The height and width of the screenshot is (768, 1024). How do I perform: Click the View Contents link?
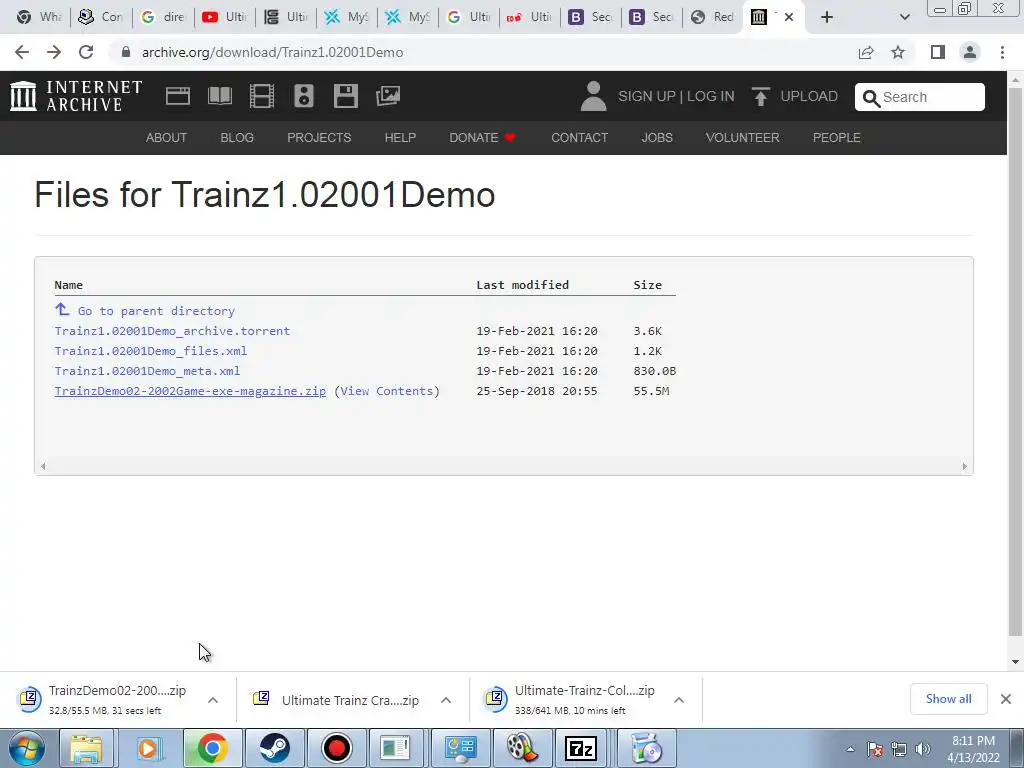pyautogui.click(x=387, y=391)
